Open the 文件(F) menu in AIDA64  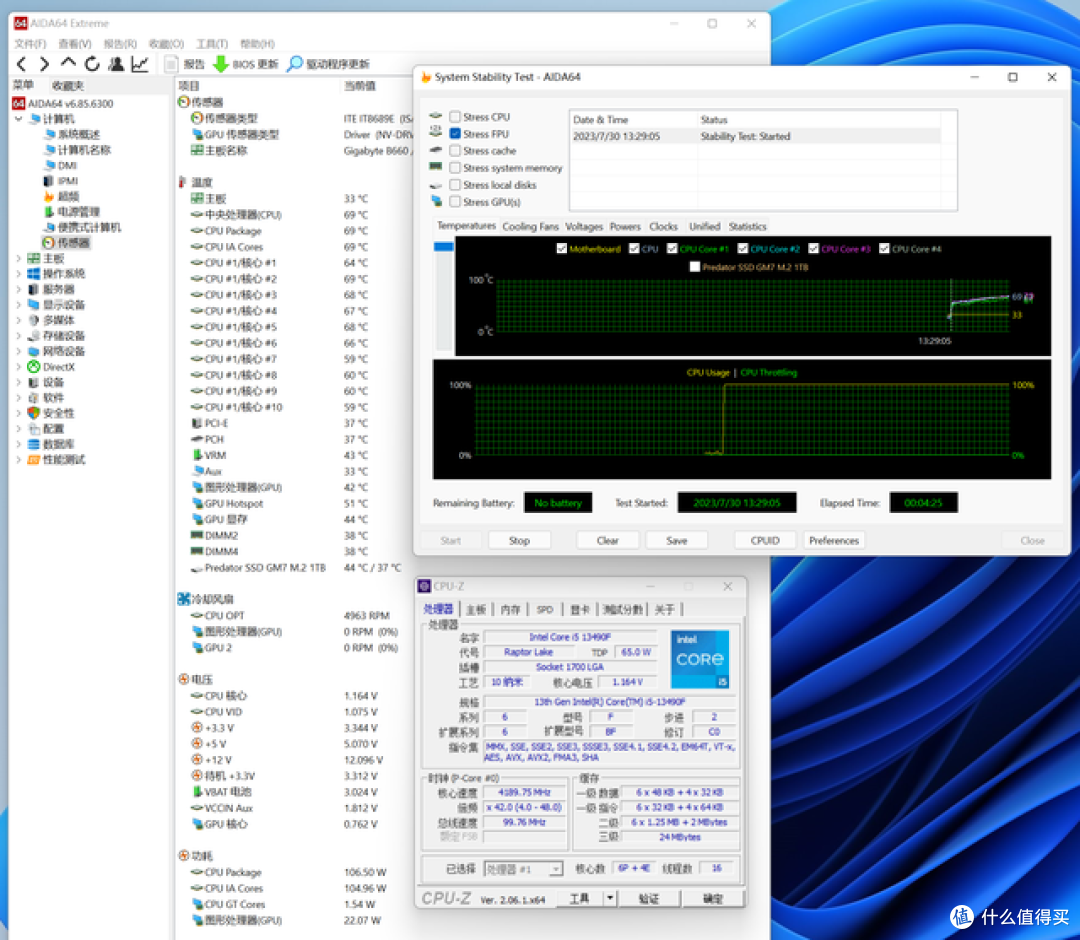pyautogui.click(x=30, y=44)
